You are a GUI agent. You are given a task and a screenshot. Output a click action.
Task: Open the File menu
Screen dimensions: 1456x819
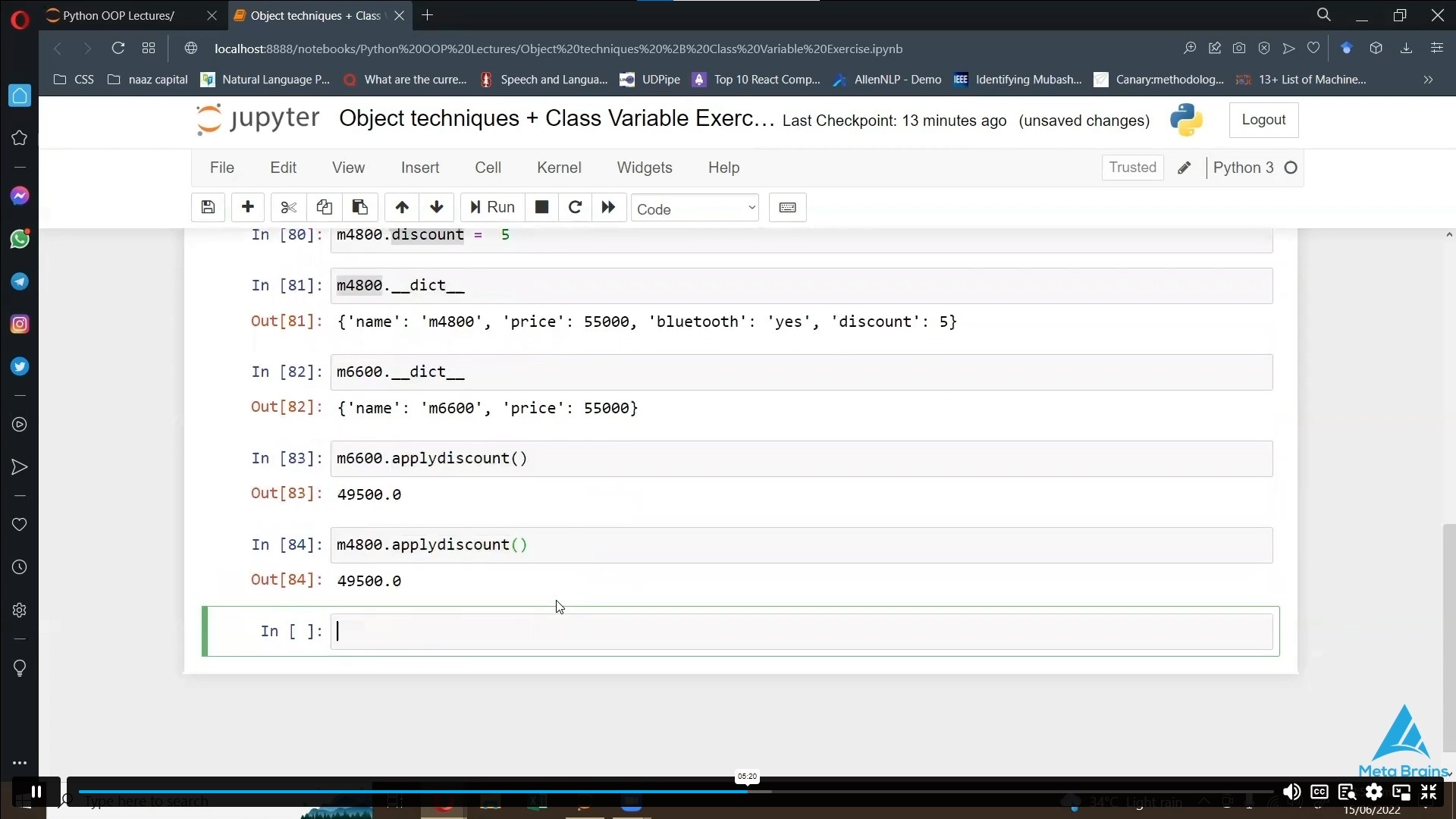coord(222,167)
